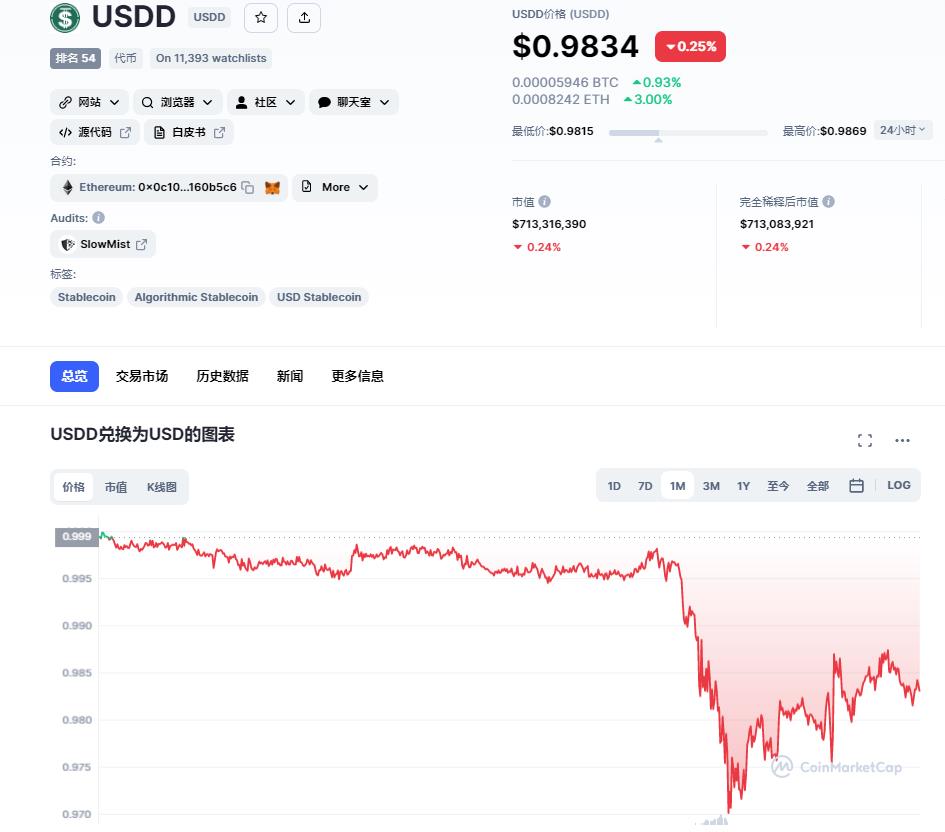Open the 交易市场 tab
The width and height of the screenshot is (945, 832).
pyautogui.click(x=142, y=377)
